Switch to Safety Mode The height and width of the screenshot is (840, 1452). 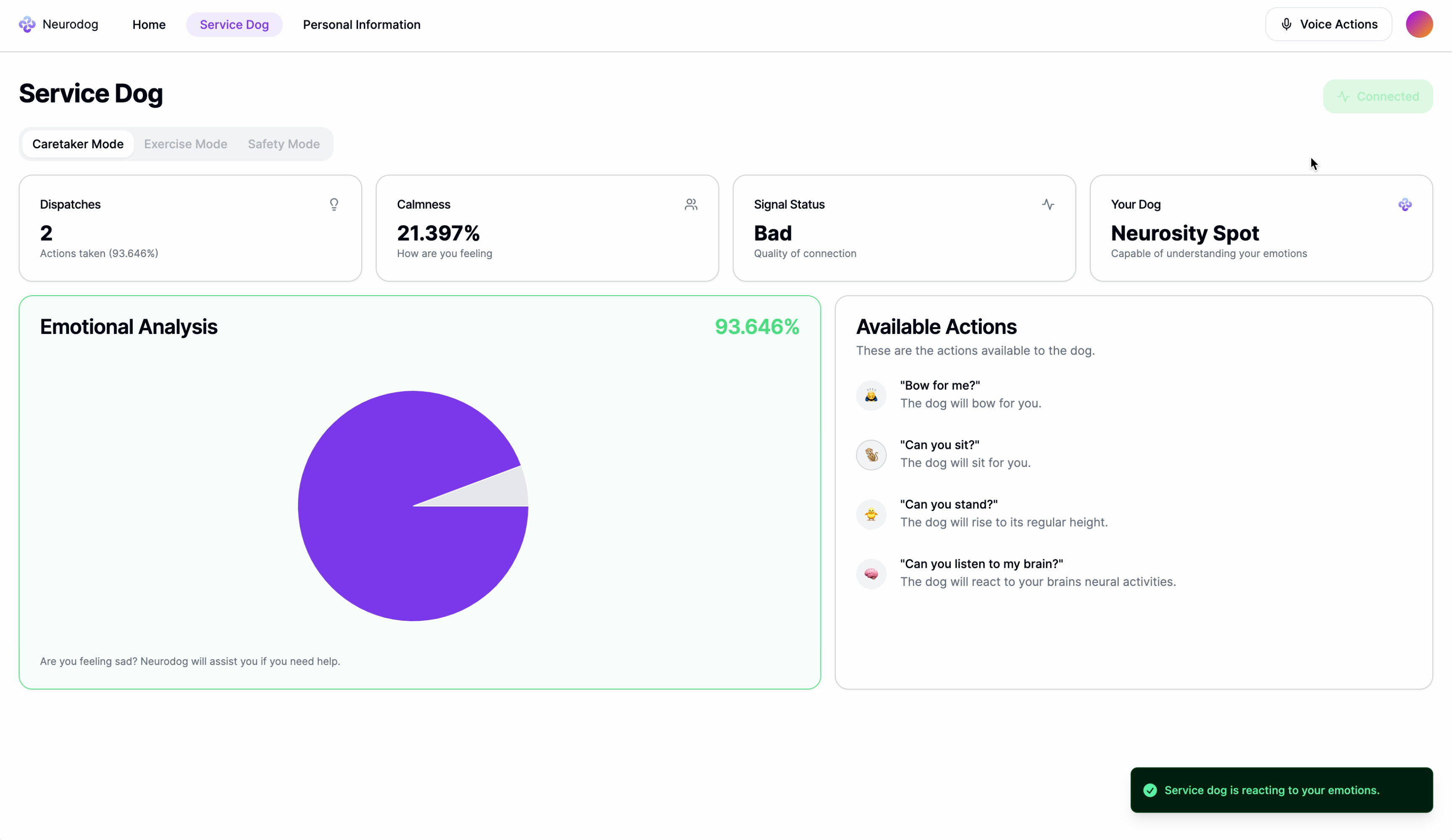(284, 144)
